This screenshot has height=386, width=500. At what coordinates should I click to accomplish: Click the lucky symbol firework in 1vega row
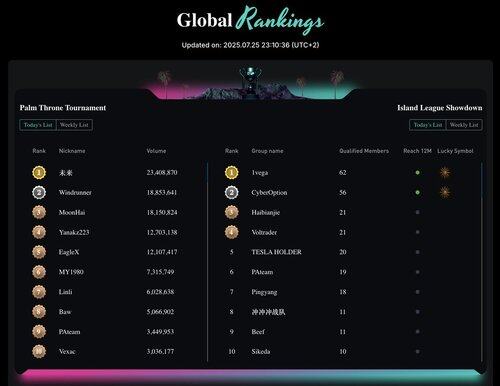[x=445, y=172]
